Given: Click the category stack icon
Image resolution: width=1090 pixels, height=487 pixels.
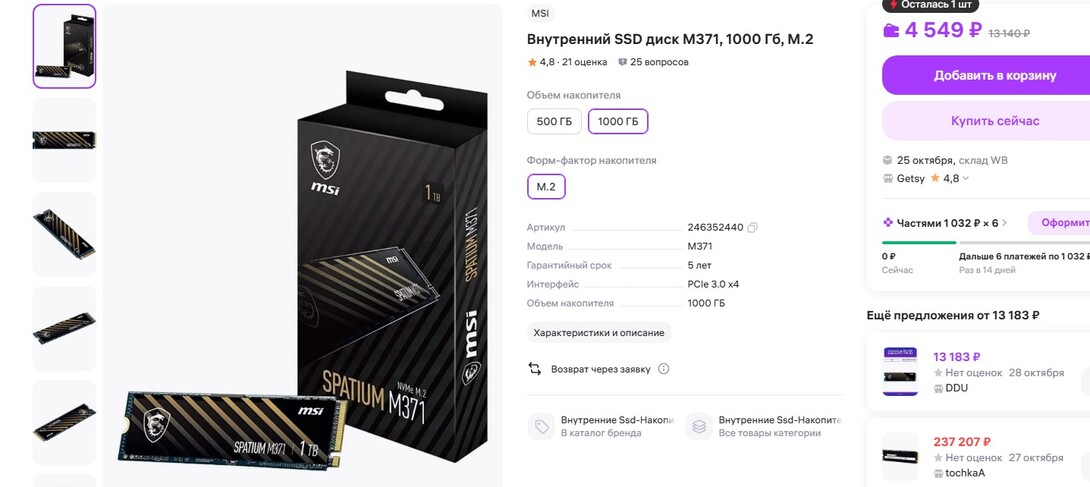Looking at the screenshot, I should (699, 426).
